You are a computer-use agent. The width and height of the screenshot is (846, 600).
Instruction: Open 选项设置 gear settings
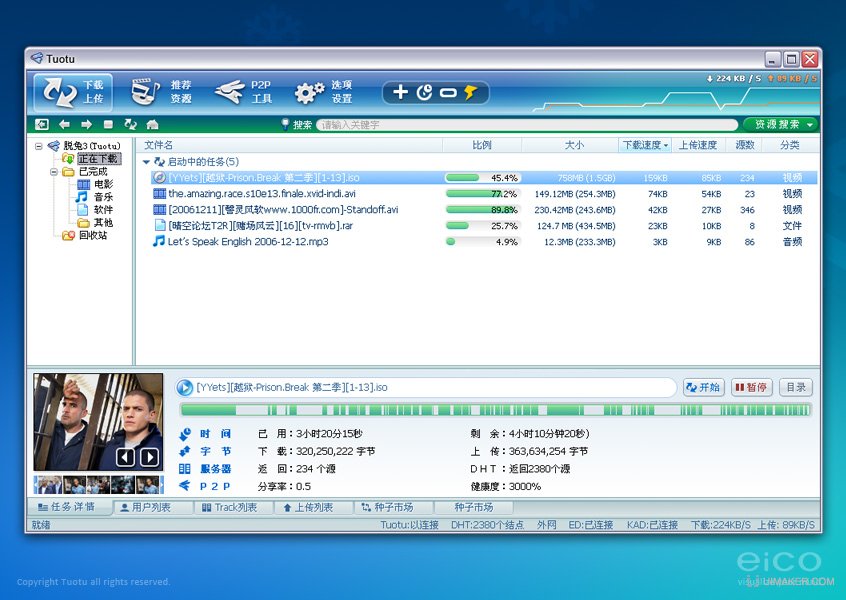(x=323, y=92)
